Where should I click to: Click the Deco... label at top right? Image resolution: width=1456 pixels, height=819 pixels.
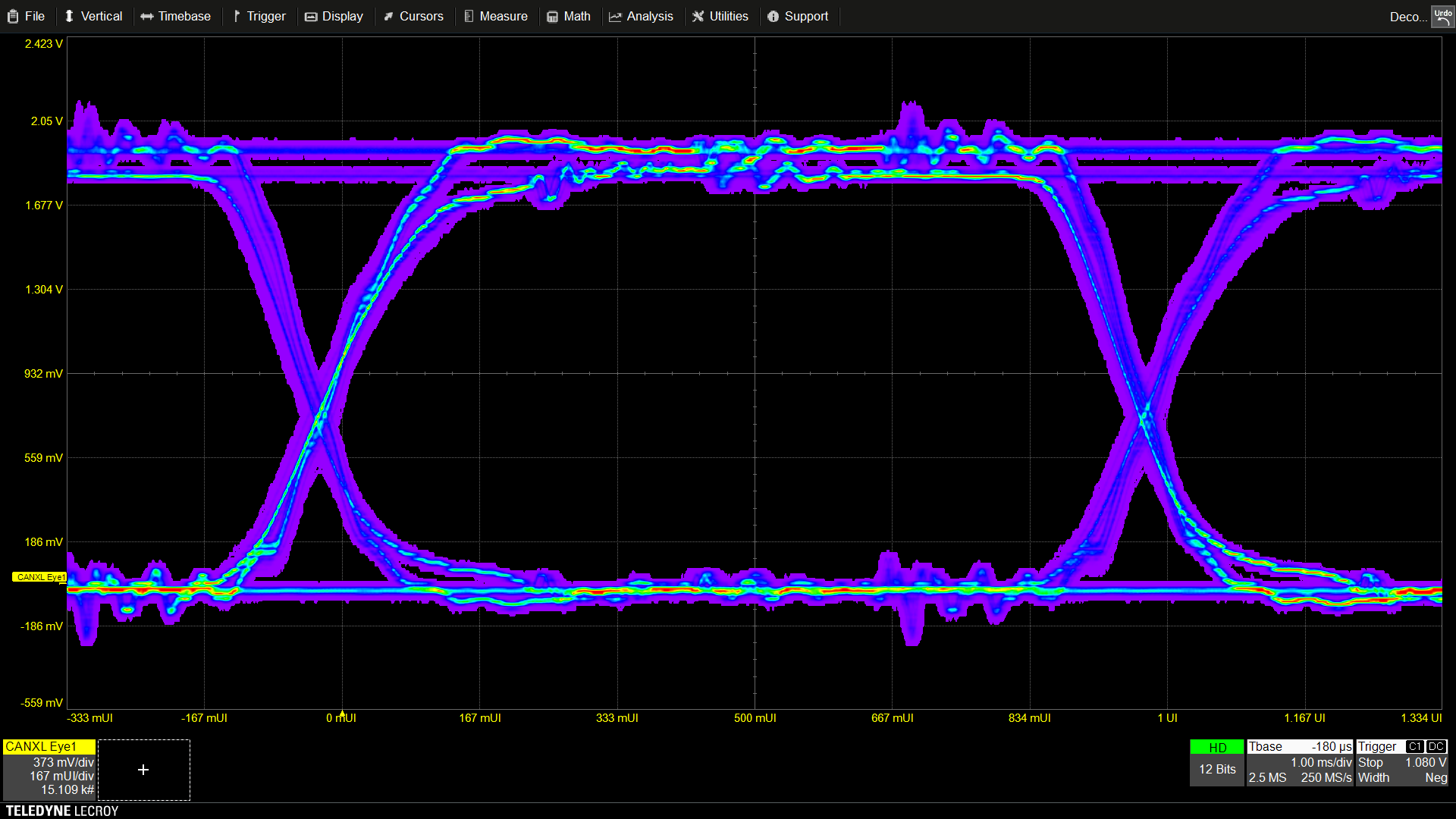1407,17
